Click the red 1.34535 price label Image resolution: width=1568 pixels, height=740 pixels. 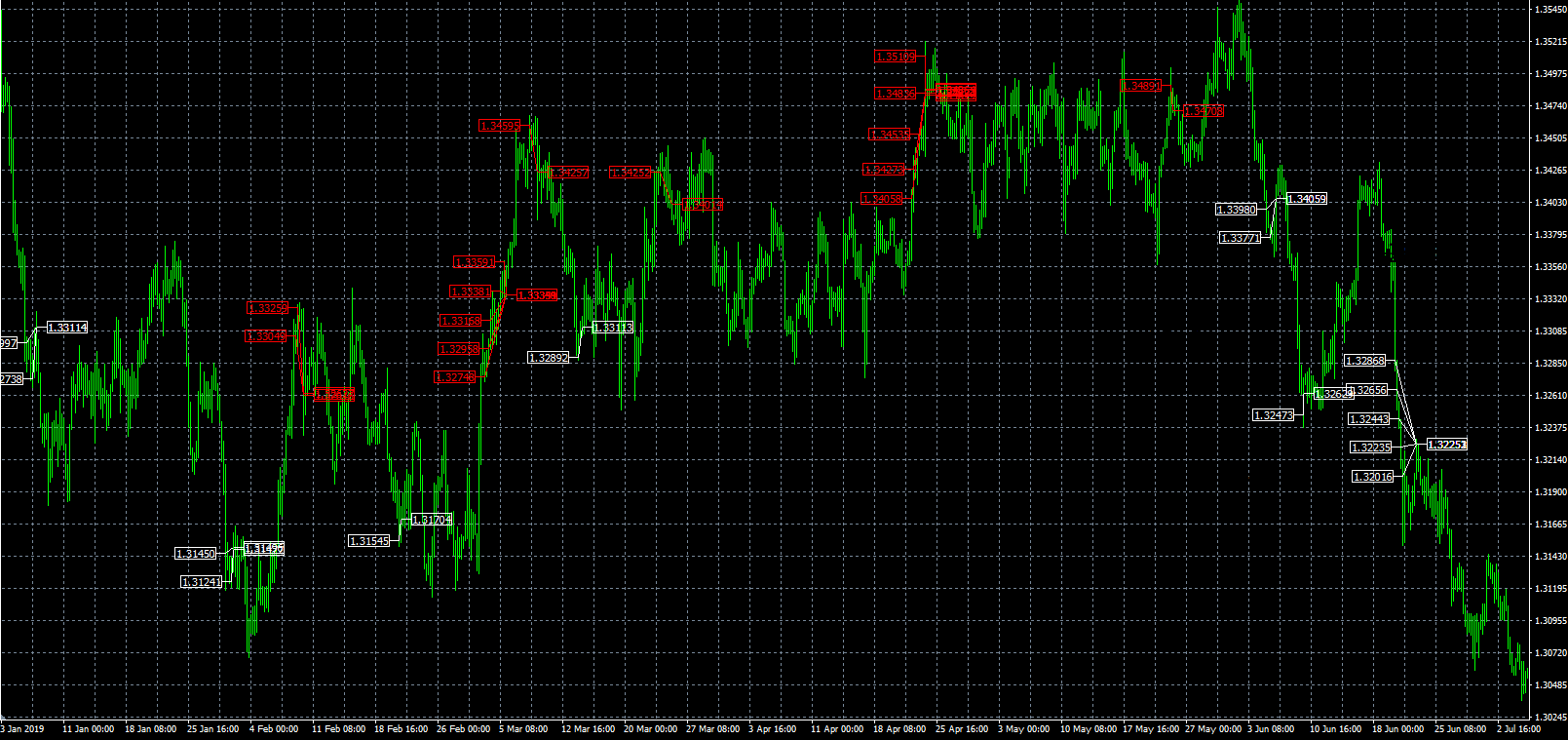click(890, 135)
